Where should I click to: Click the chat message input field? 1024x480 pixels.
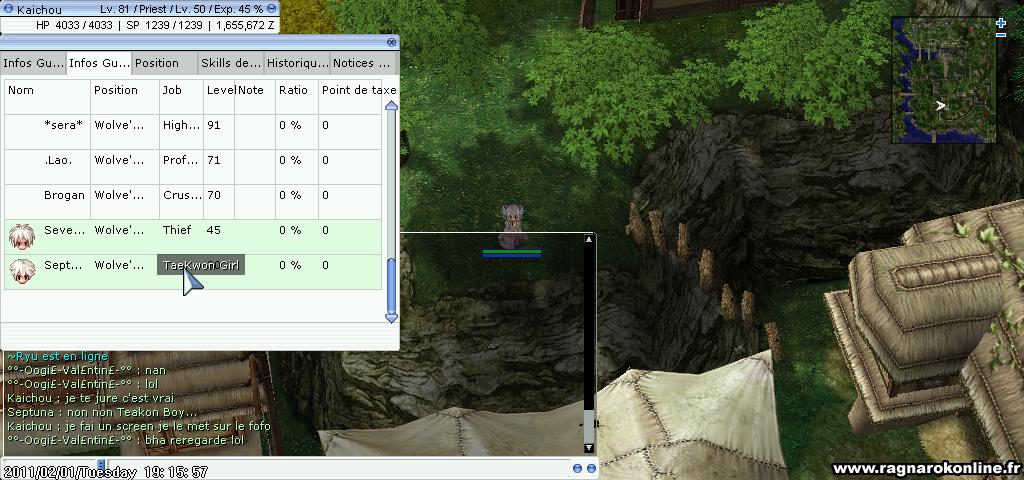340,469
